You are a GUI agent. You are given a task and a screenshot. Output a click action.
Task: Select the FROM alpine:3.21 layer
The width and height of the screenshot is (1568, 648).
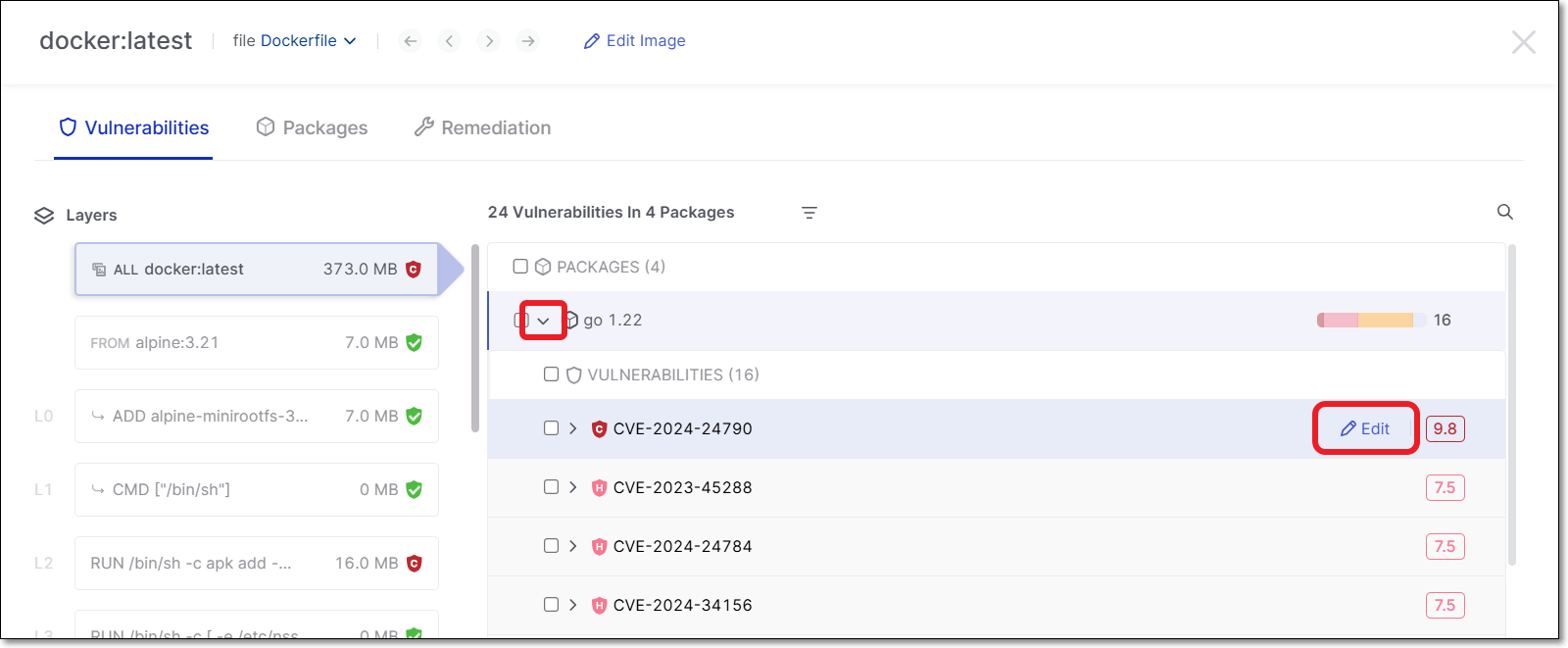click(x=257, y=343)
